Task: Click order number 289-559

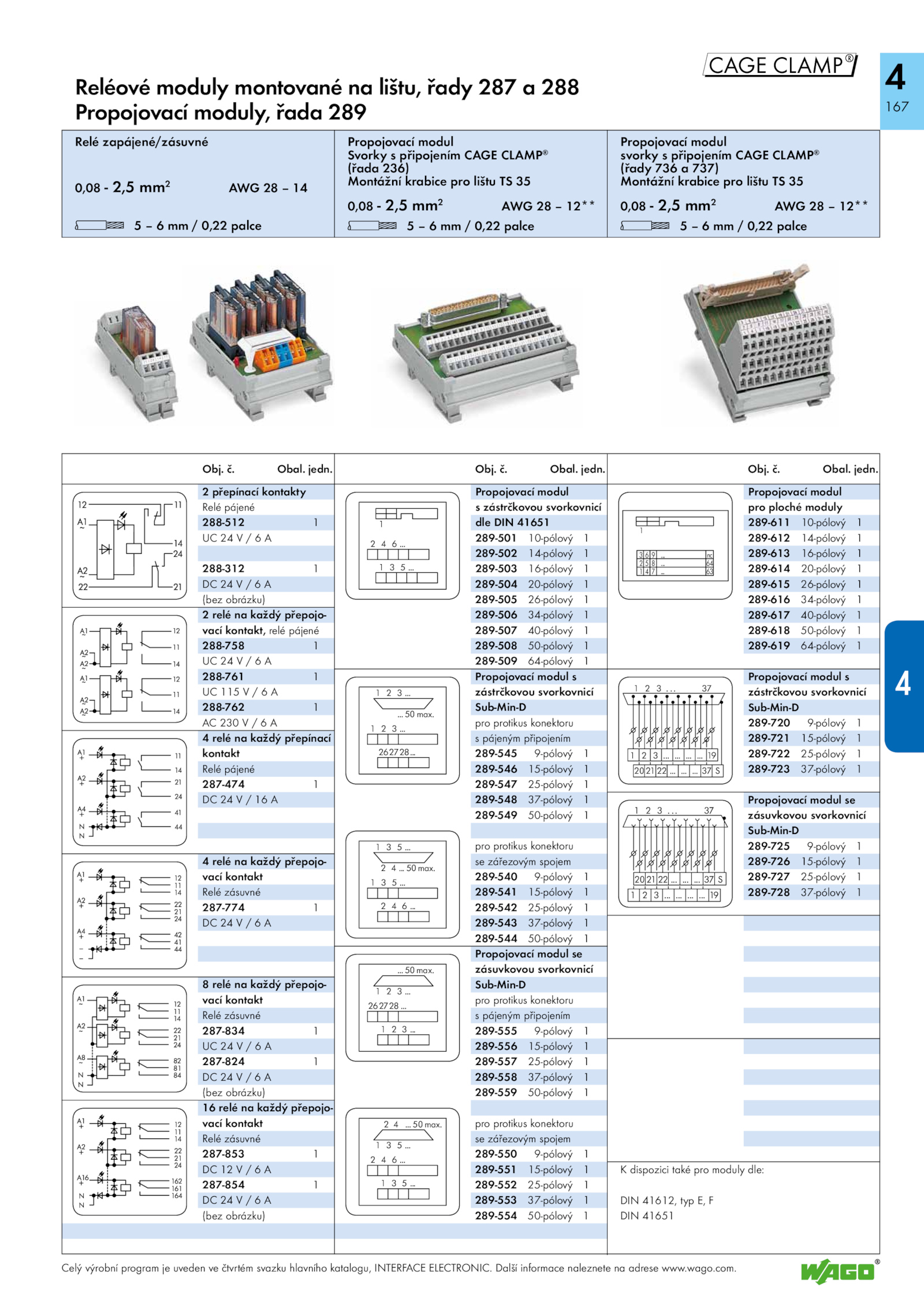Action: tap(496, 1092)
